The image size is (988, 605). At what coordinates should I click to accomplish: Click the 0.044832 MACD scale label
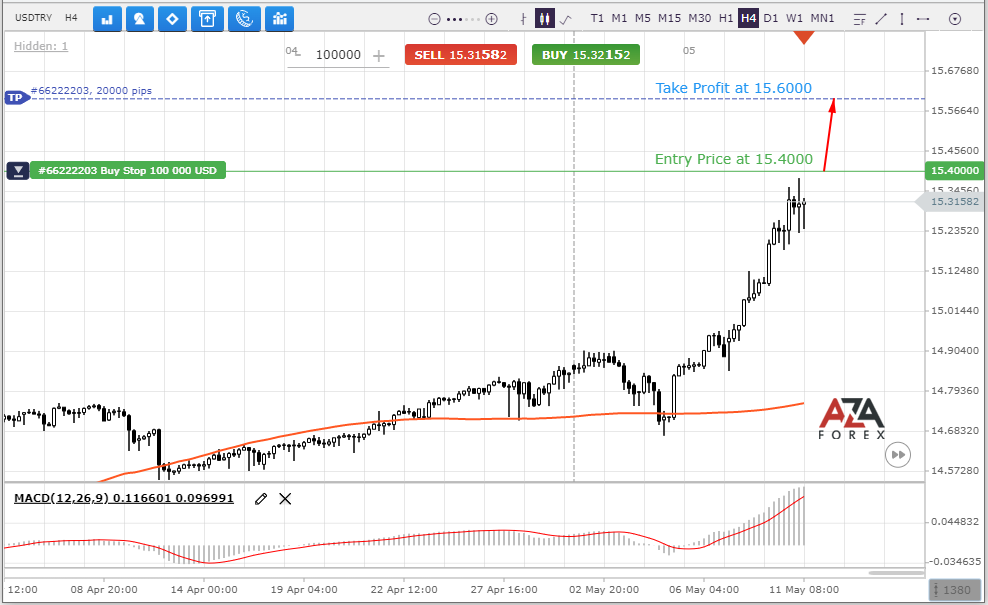point(955,521)
